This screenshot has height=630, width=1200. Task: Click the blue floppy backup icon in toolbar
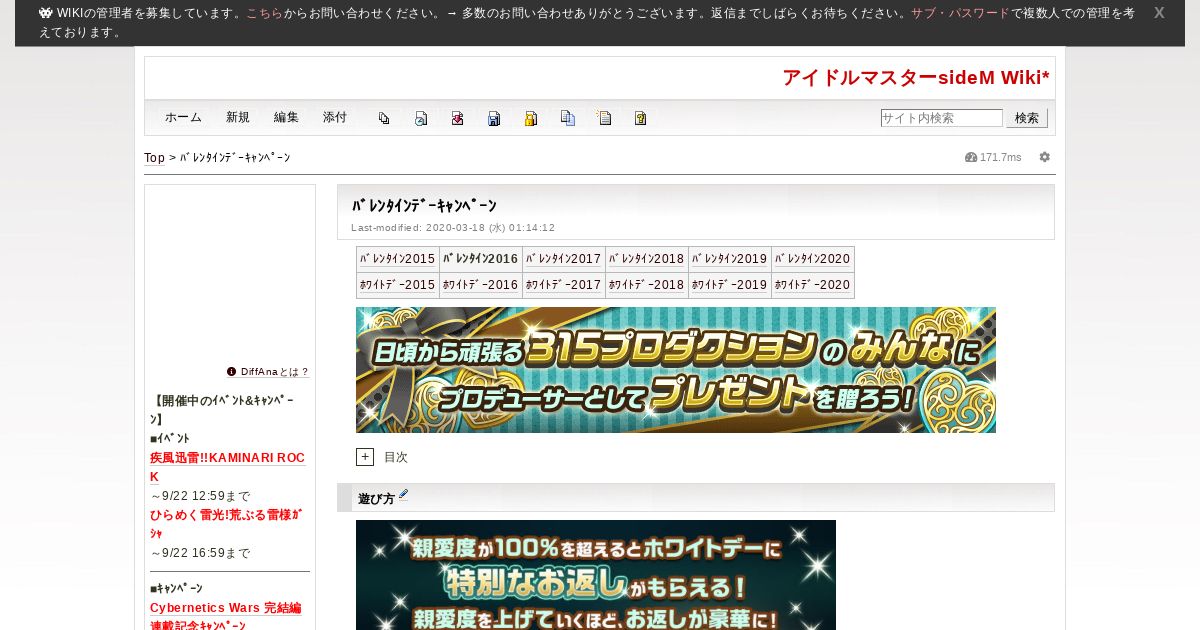(494, 118)
